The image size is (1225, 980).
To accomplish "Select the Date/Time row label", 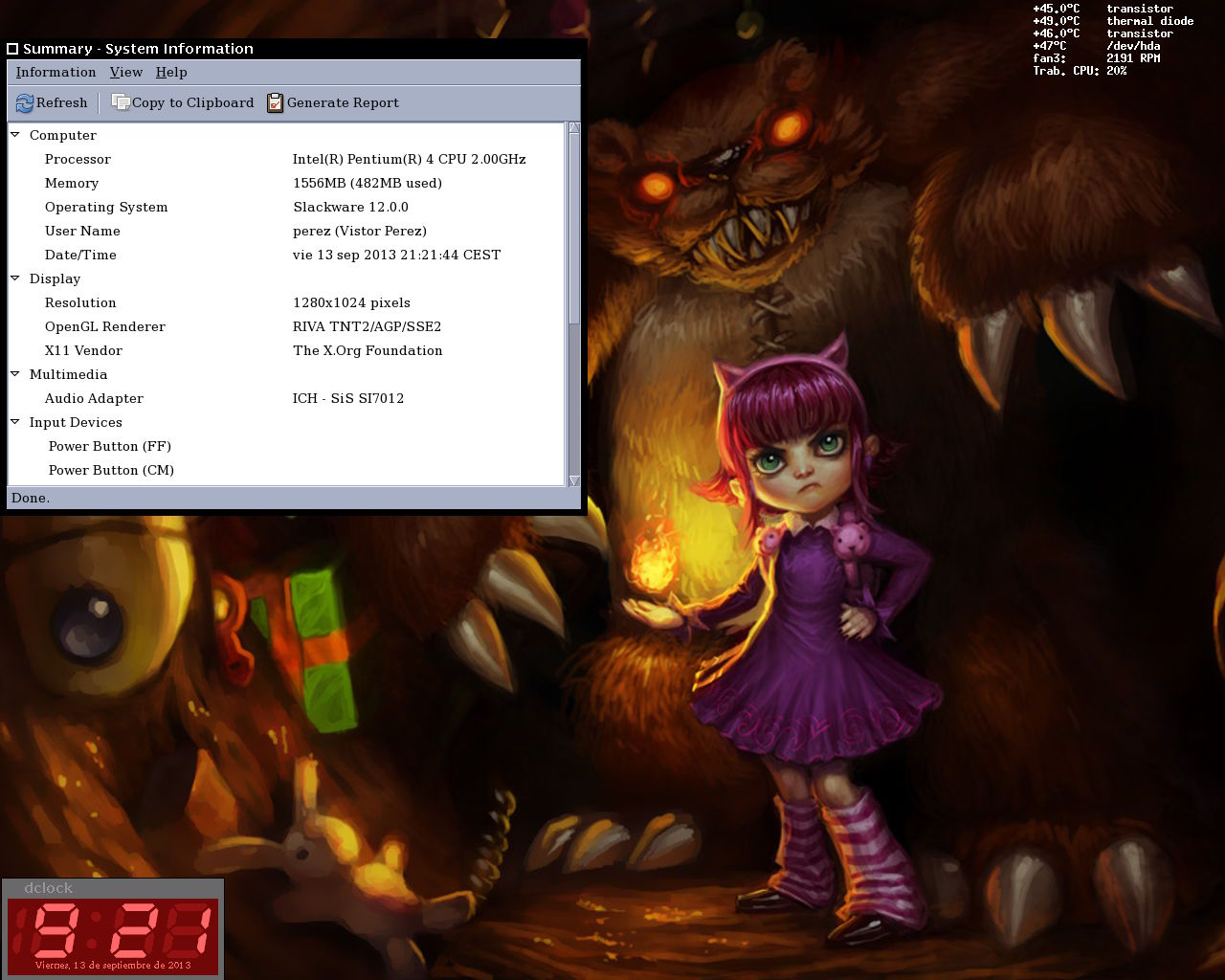I will point(80,255).
